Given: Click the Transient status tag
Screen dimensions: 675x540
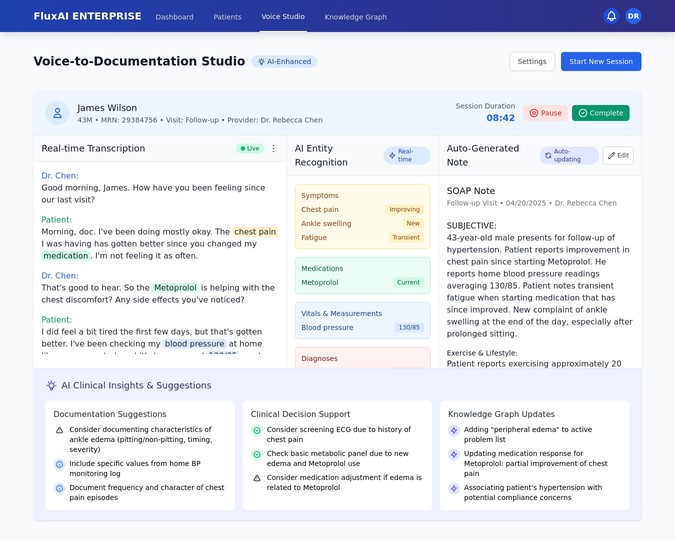Looking at the screenshot, I should click(406, 237).
